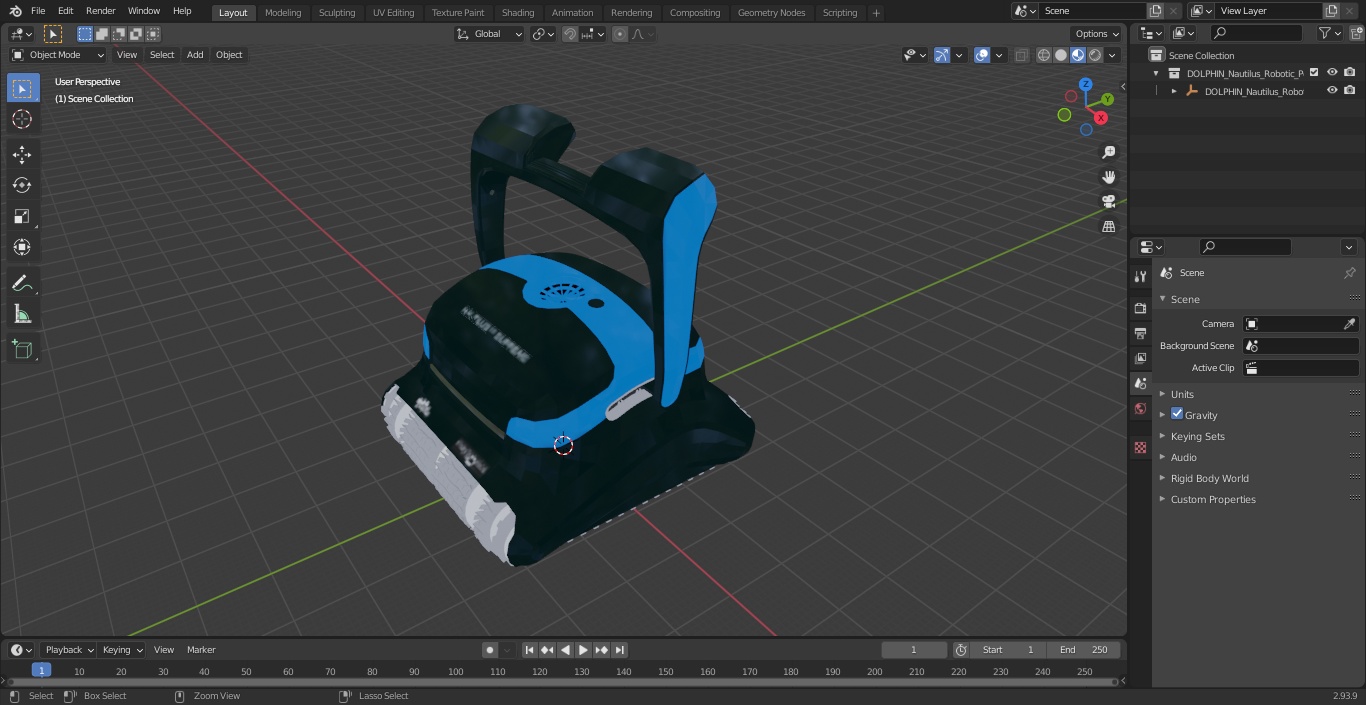Pick the Rotate tool
This screenshot has height=705, width=1366.
(22, 185)
